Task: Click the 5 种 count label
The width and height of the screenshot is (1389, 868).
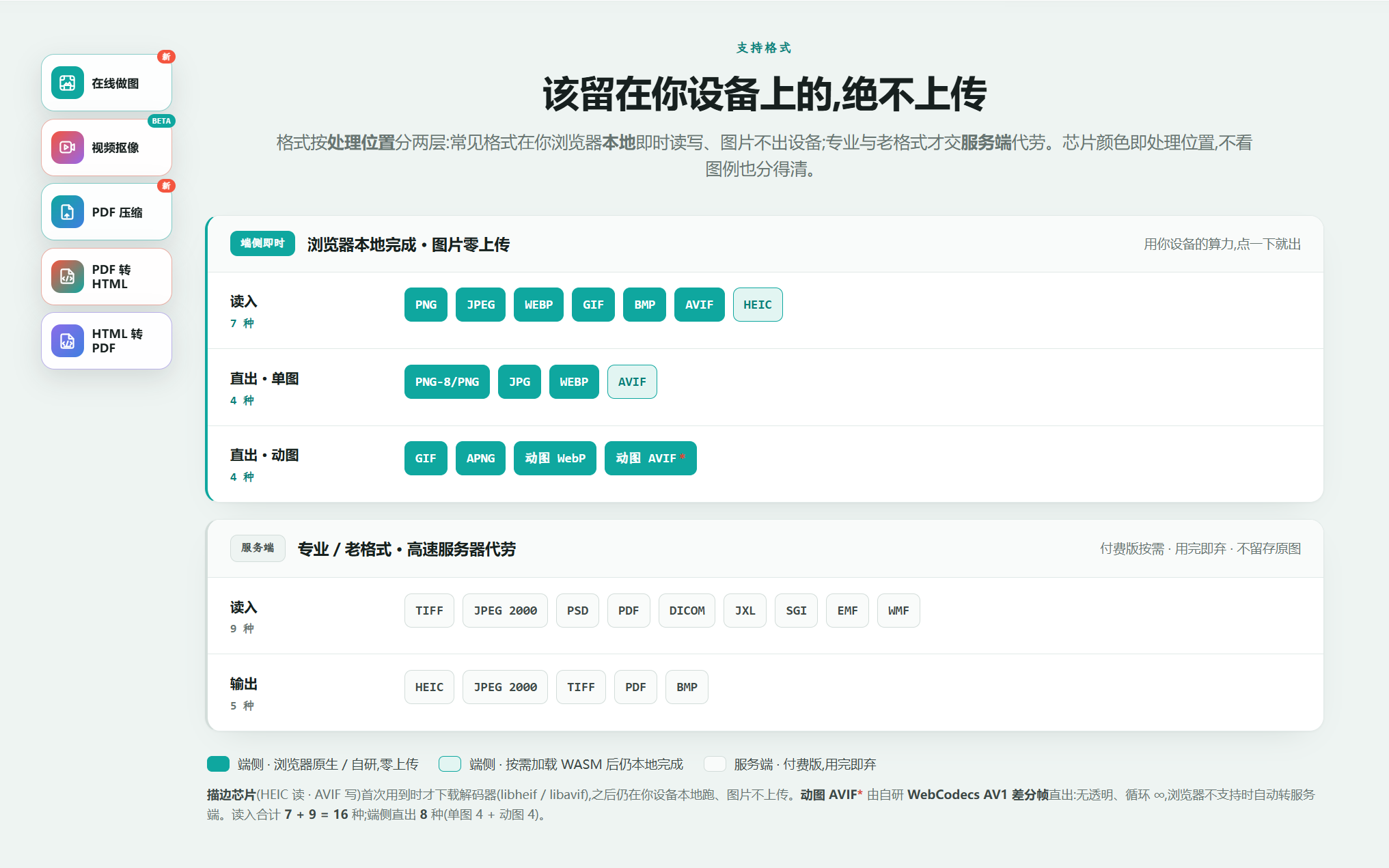Action: (242, 705)
